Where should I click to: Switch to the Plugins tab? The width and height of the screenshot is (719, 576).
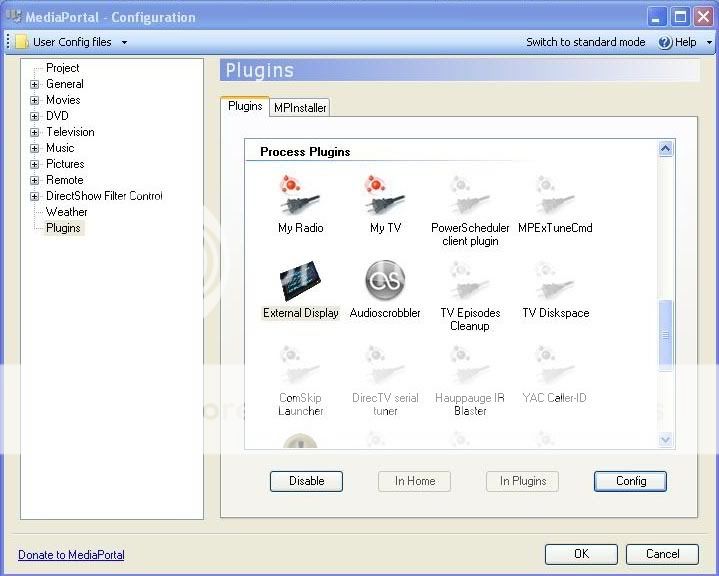tap(245, 106)
